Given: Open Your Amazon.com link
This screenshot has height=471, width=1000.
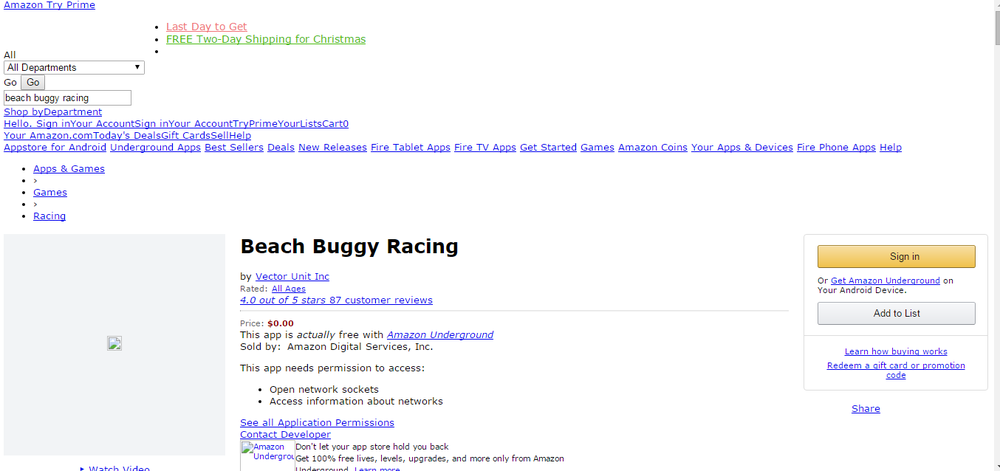Looking at the screenshot, I should pyautogui.click(x=48, y=136).
